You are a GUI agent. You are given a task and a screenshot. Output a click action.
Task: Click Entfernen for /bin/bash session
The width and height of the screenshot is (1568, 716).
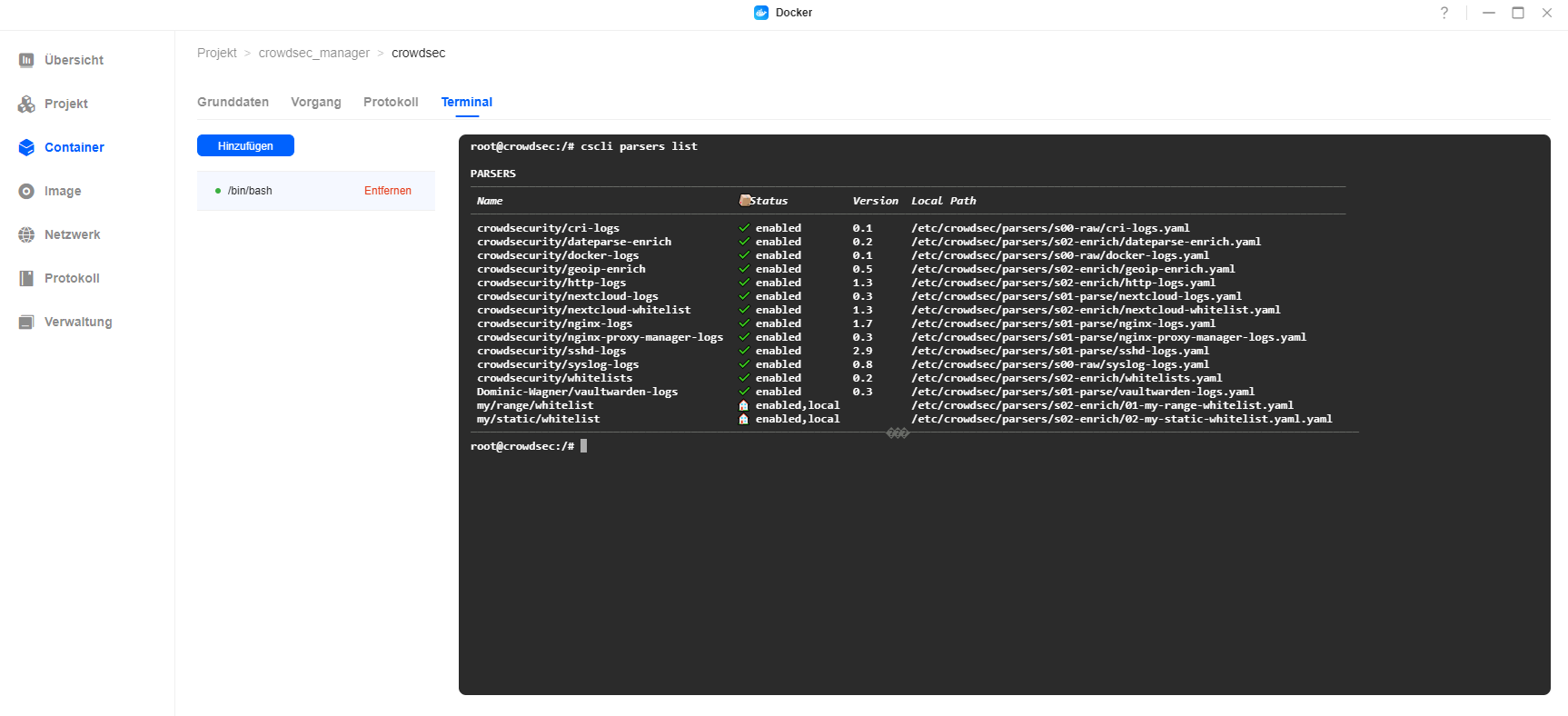388,191
